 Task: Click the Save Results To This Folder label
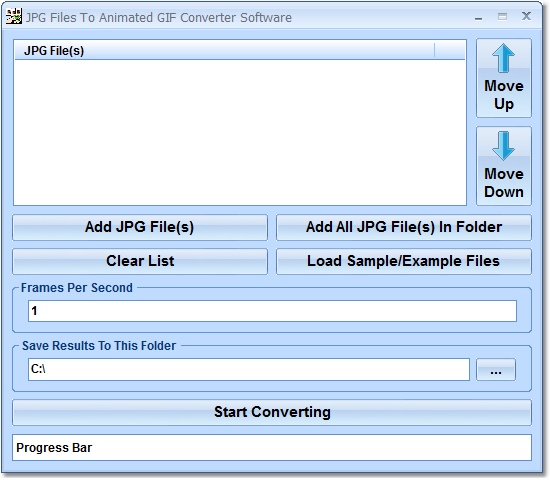click(x=99, y=346)
